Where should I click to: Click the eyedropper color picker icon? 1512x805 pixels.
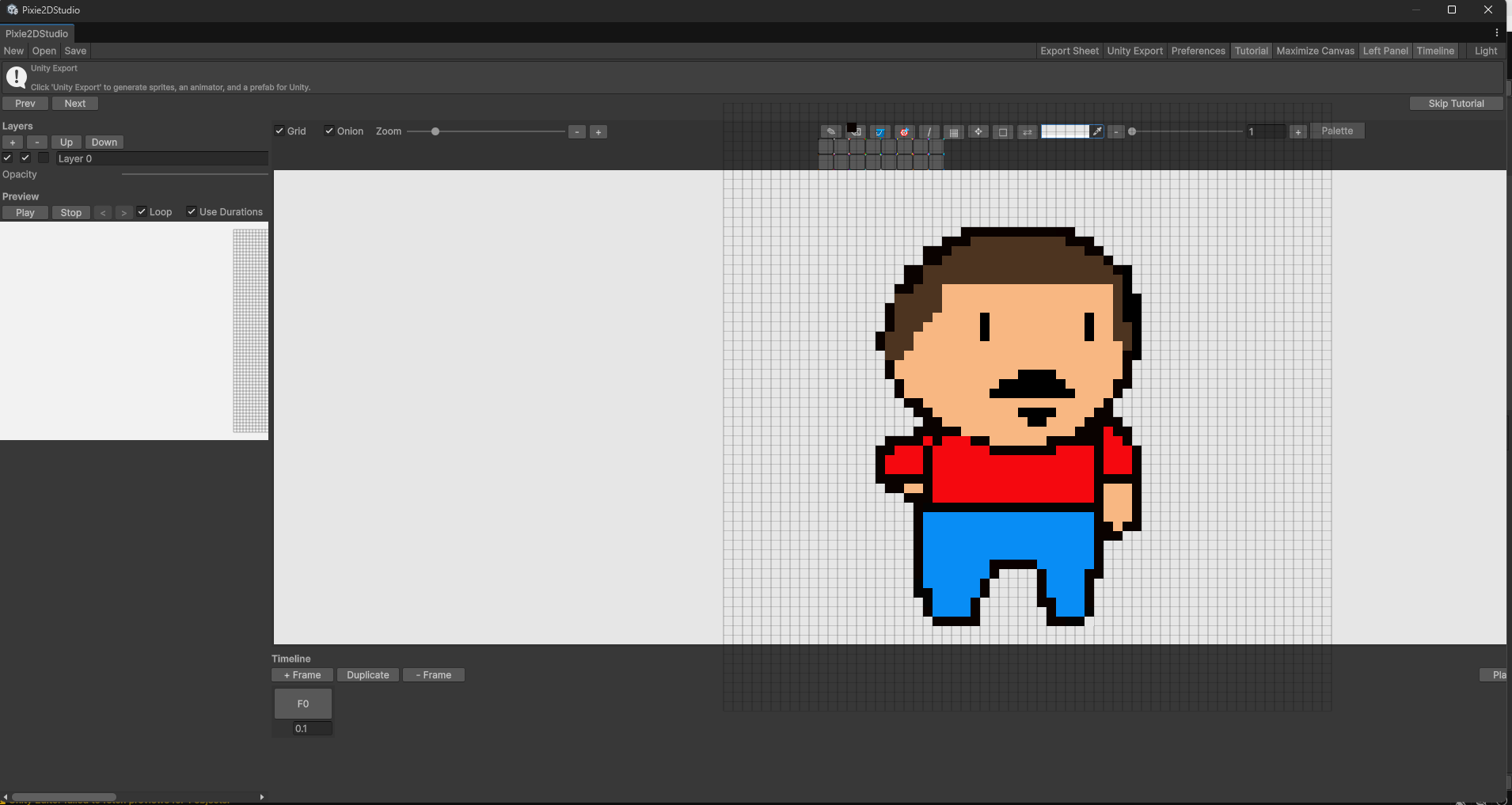pos(1097,131)
